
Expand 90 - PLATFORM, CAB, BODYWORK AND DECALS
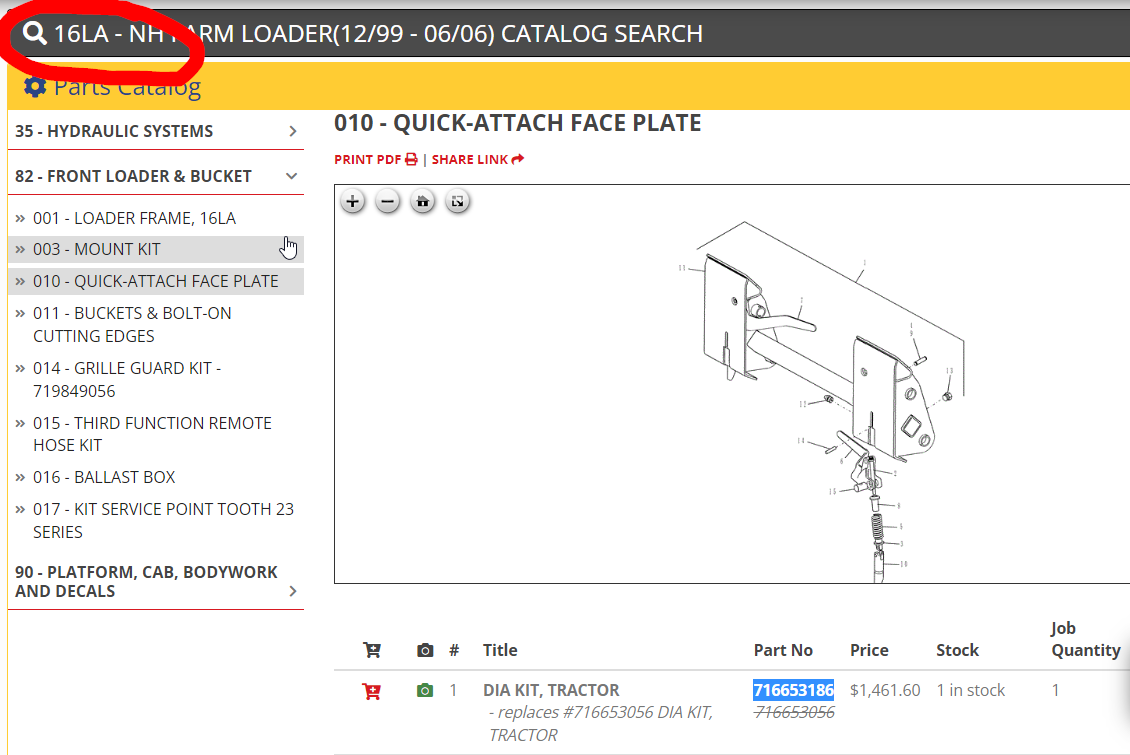(156, 581)
